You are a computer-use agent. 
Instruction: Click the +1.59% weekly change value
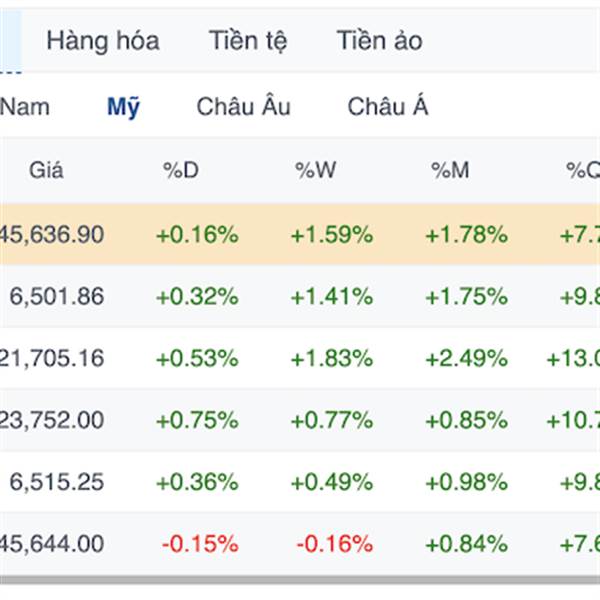[332, 235]
